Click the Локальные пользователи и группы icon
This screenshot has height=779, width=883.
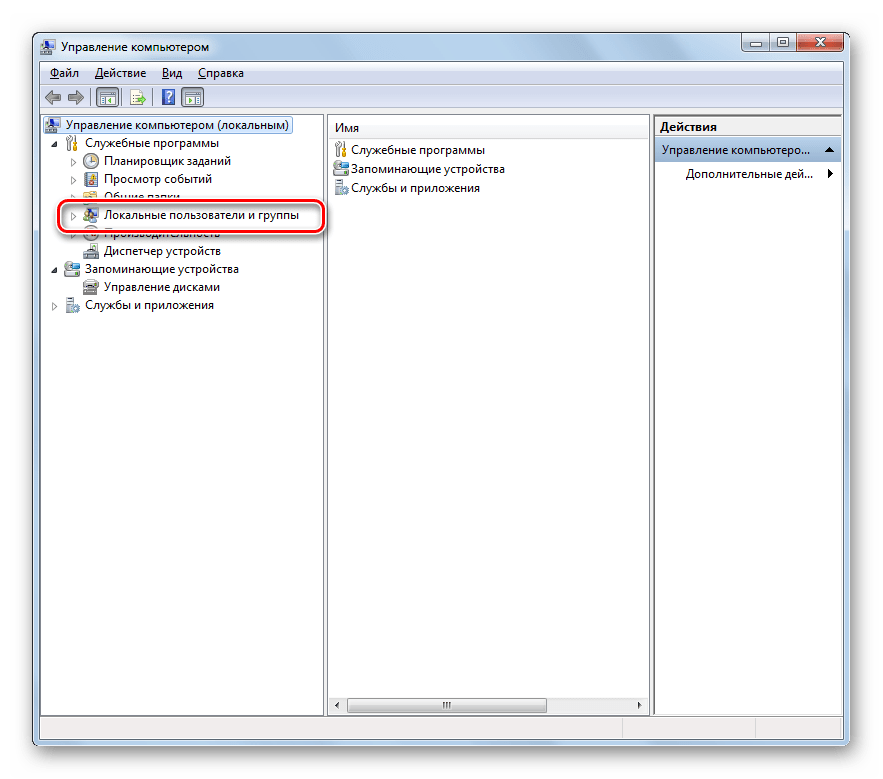(x=91, y=215)
